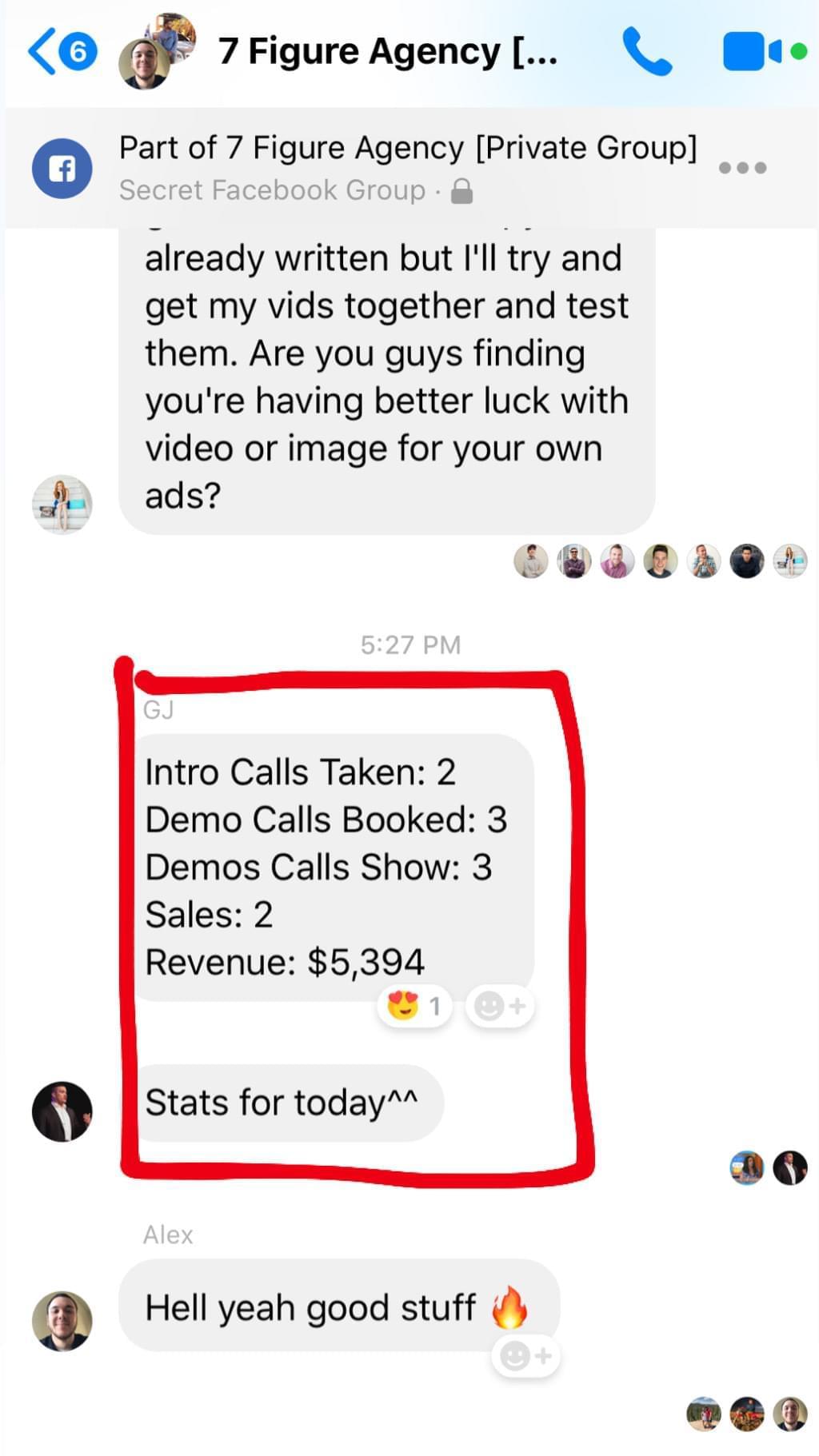Viewport: 819px width, 1456px height.
Task: Open the 7 Figure Agency chat title
Action: (x=388, y=51)
